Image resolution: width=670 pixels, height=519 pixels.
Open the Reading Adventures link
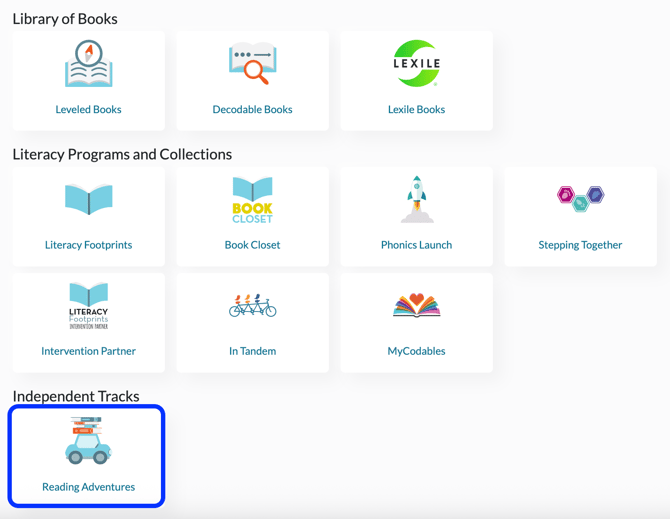click(x=88, y=487)
